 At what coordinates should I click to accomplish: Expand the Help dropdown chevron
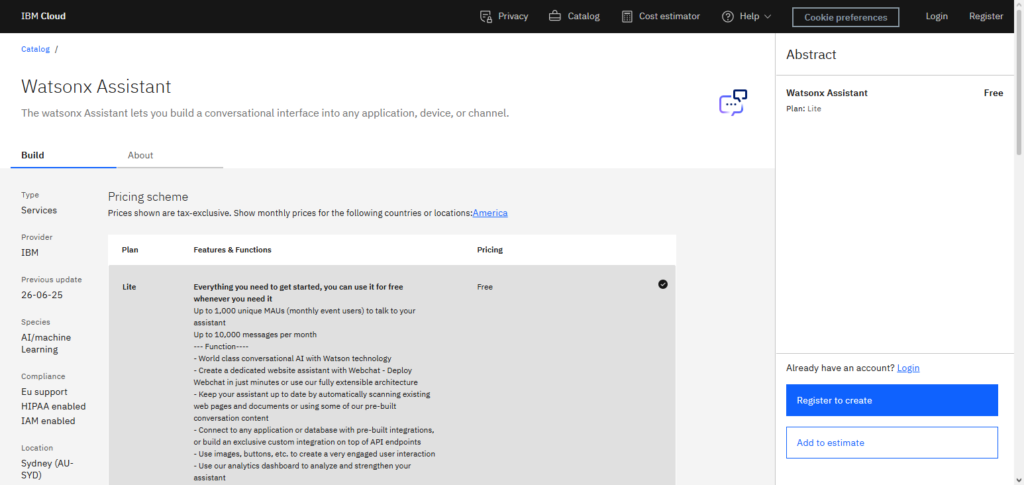[767, 16]
